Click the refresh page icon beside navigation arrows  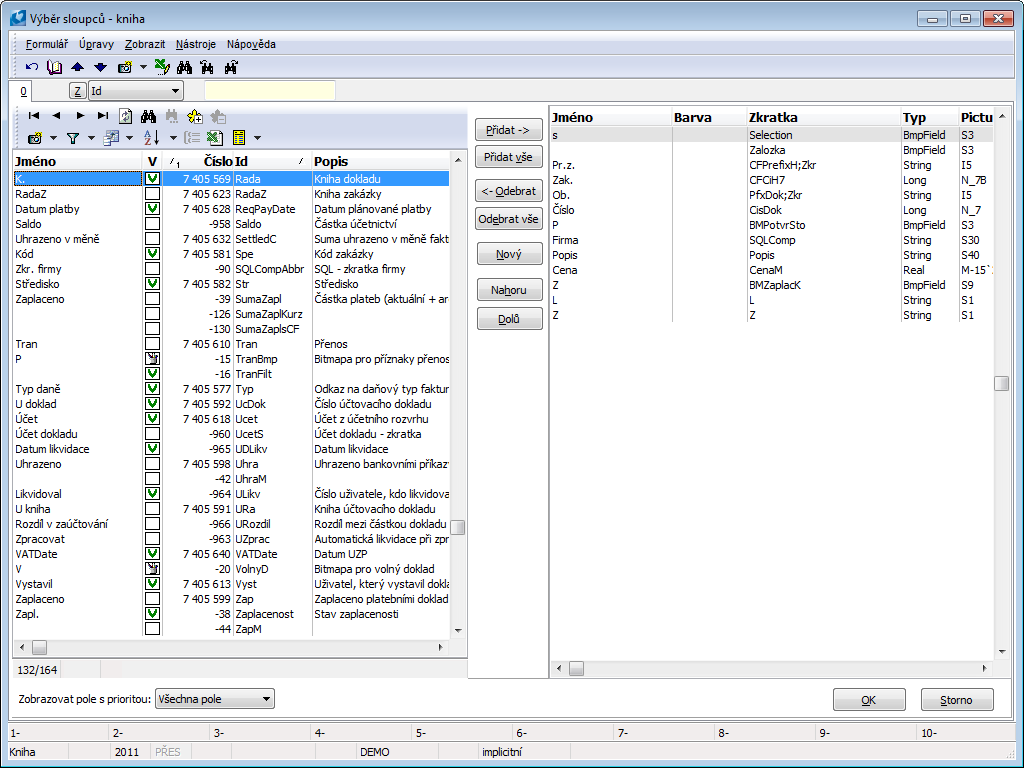(x=125, y=116)
